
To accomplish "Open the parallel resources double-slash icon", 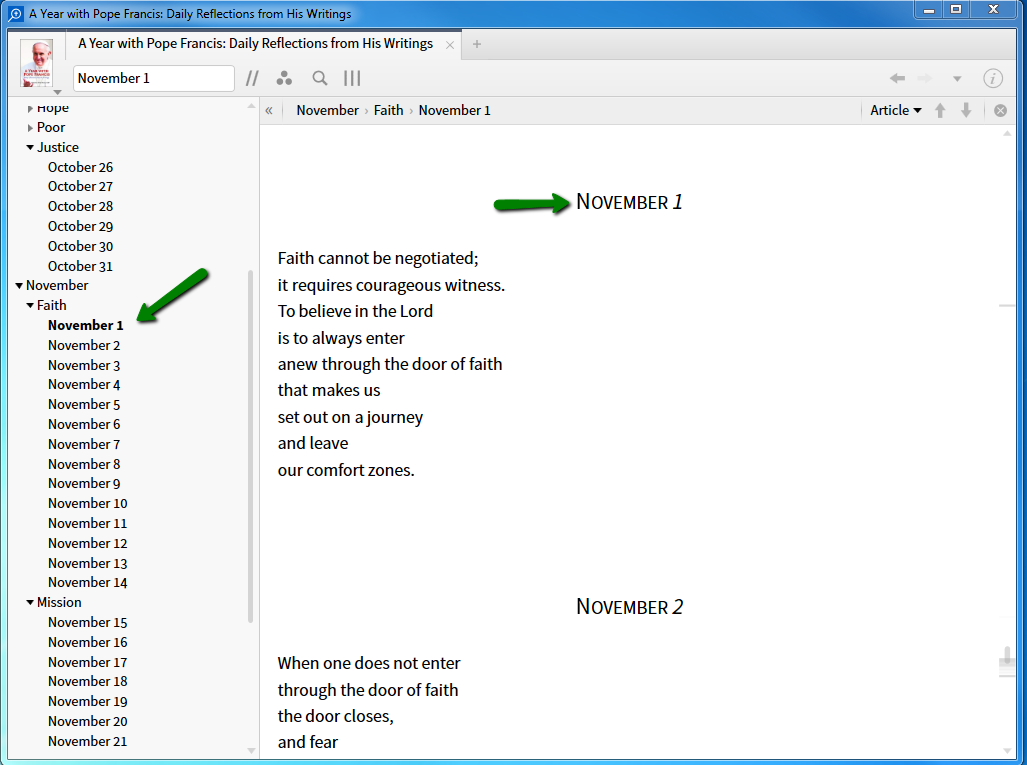I will 252,79.
